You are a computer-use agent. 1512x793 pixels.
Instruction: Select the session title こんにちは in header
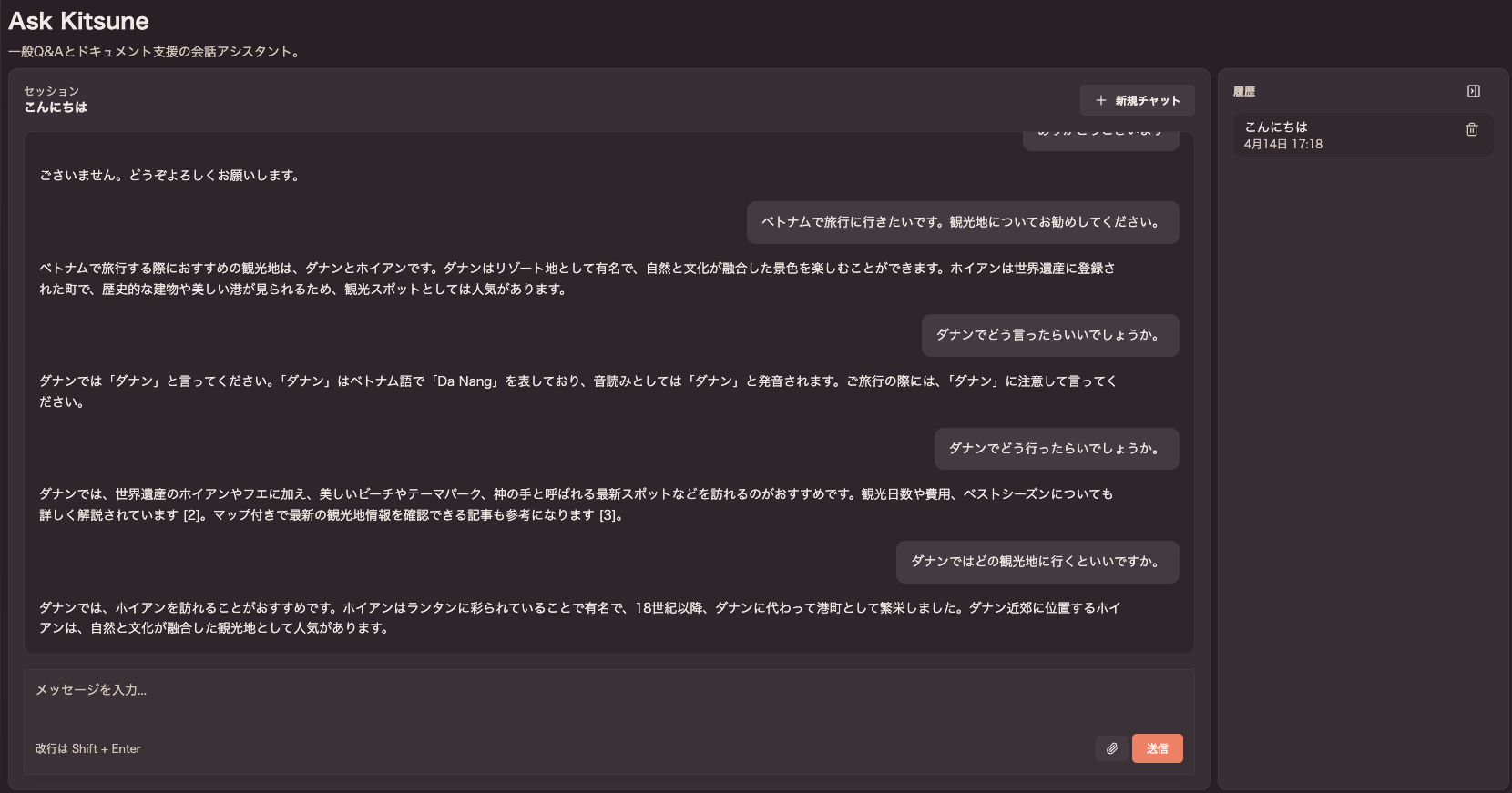tap(56, 107)
